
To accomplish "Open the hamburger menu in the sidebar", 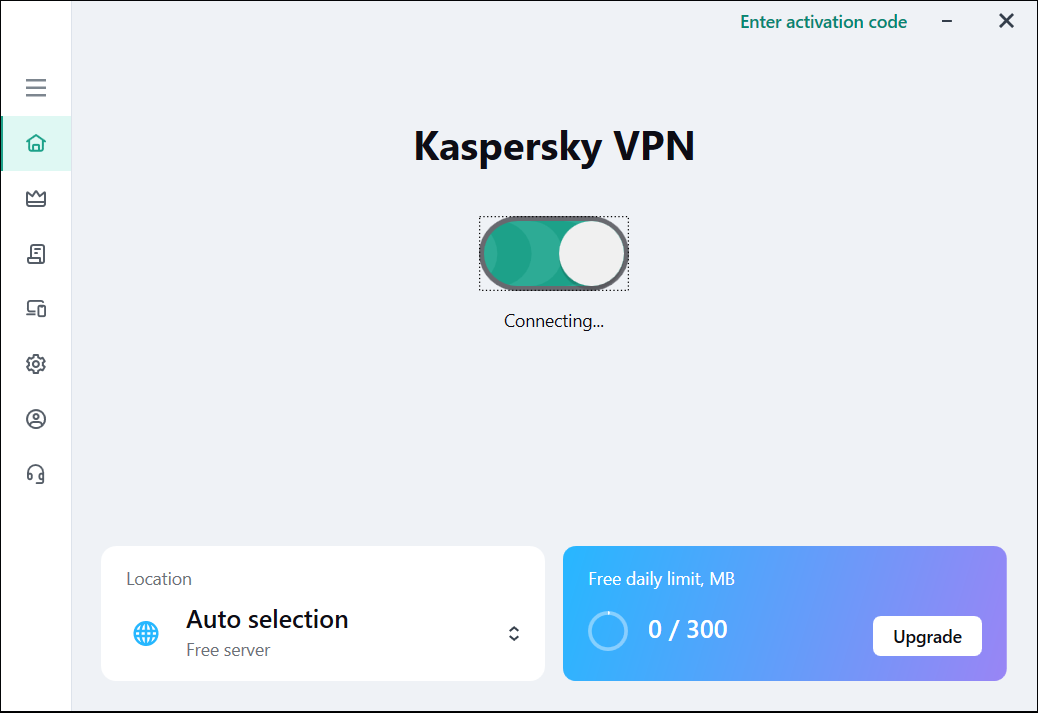I will (36, 88).
